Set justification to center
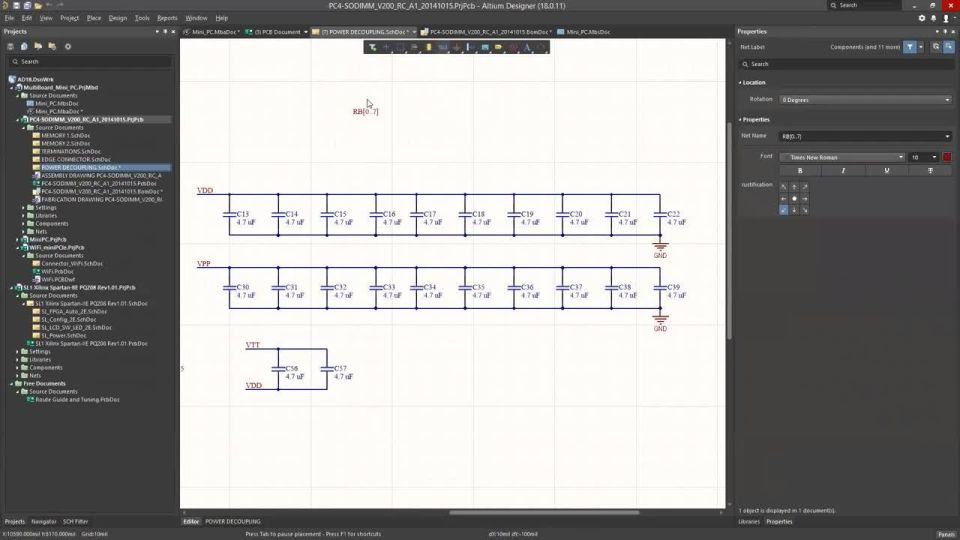 point(794,198)
